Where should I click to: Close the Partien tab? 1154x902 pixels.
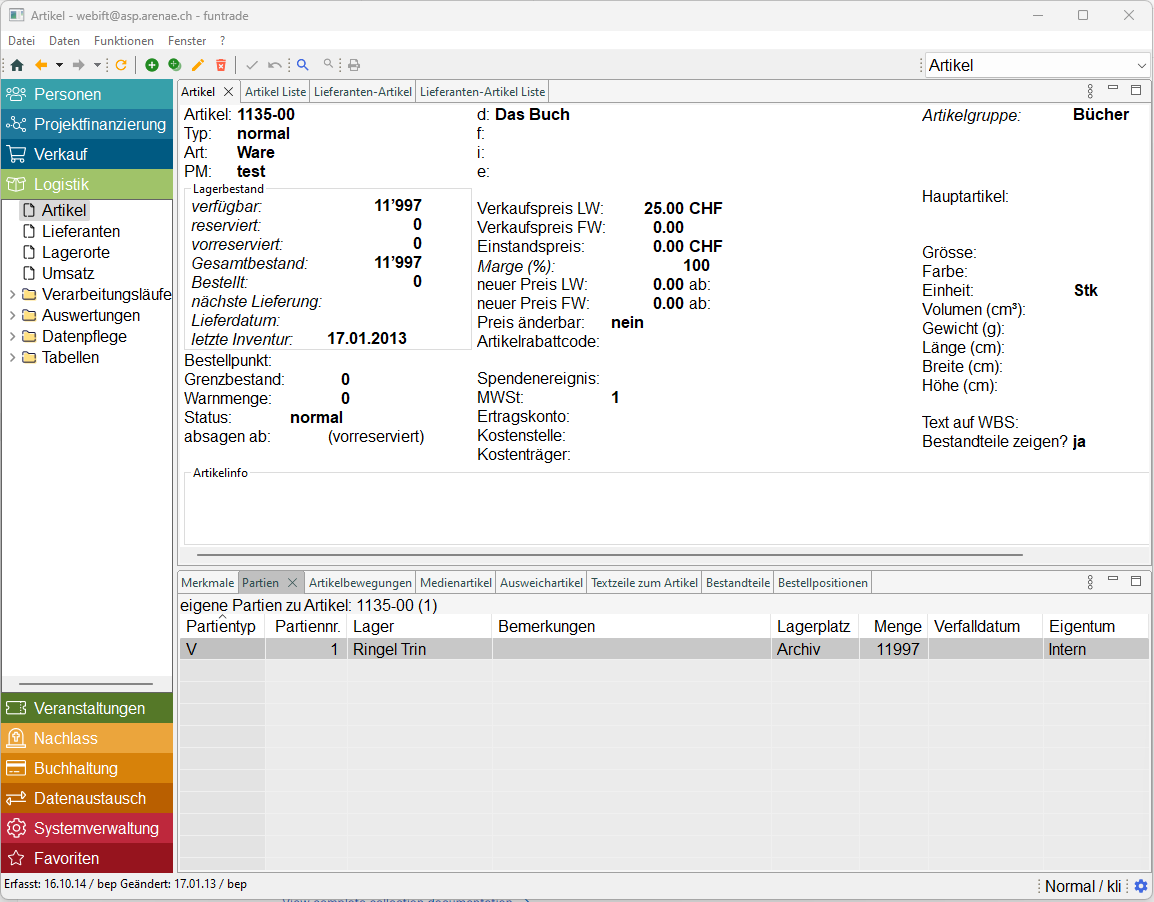(292, 583)
